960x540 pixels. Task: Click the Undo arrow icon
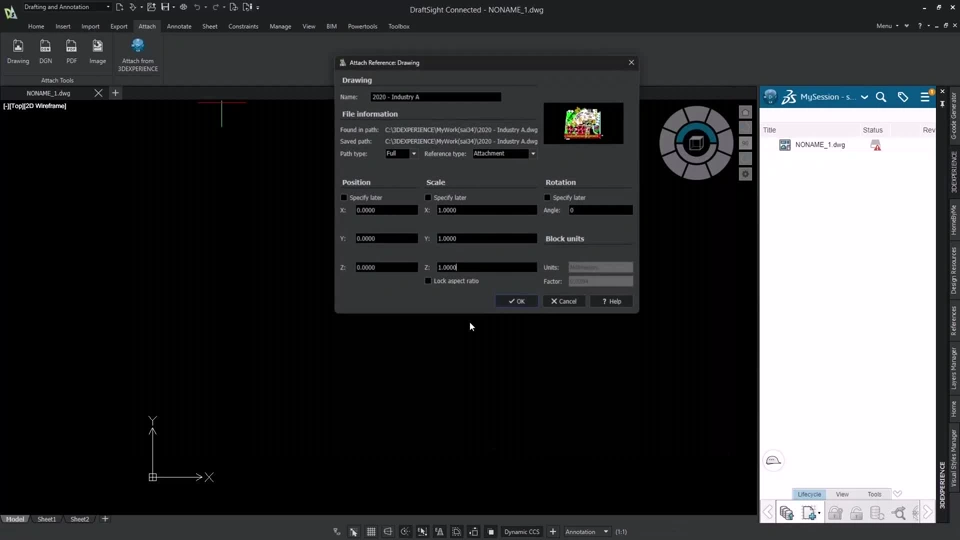[197, 7]
